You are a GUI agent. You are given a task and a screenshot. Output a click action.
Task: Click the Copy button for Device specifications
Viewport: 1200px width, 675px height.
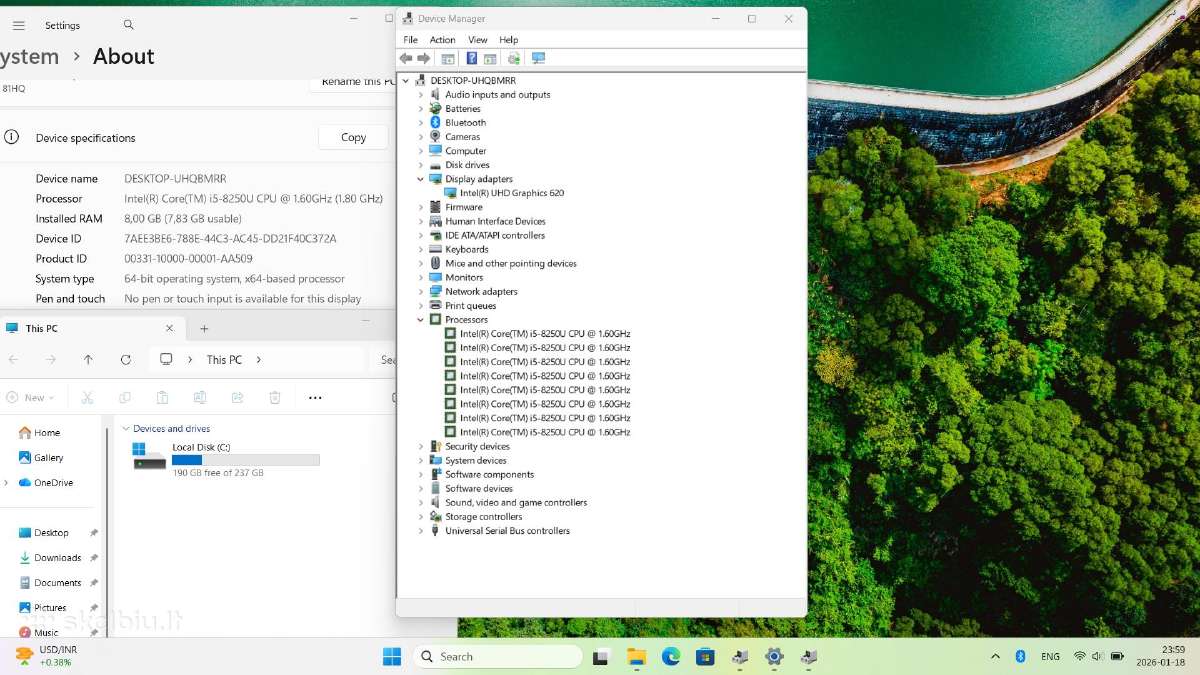point(353,138)
